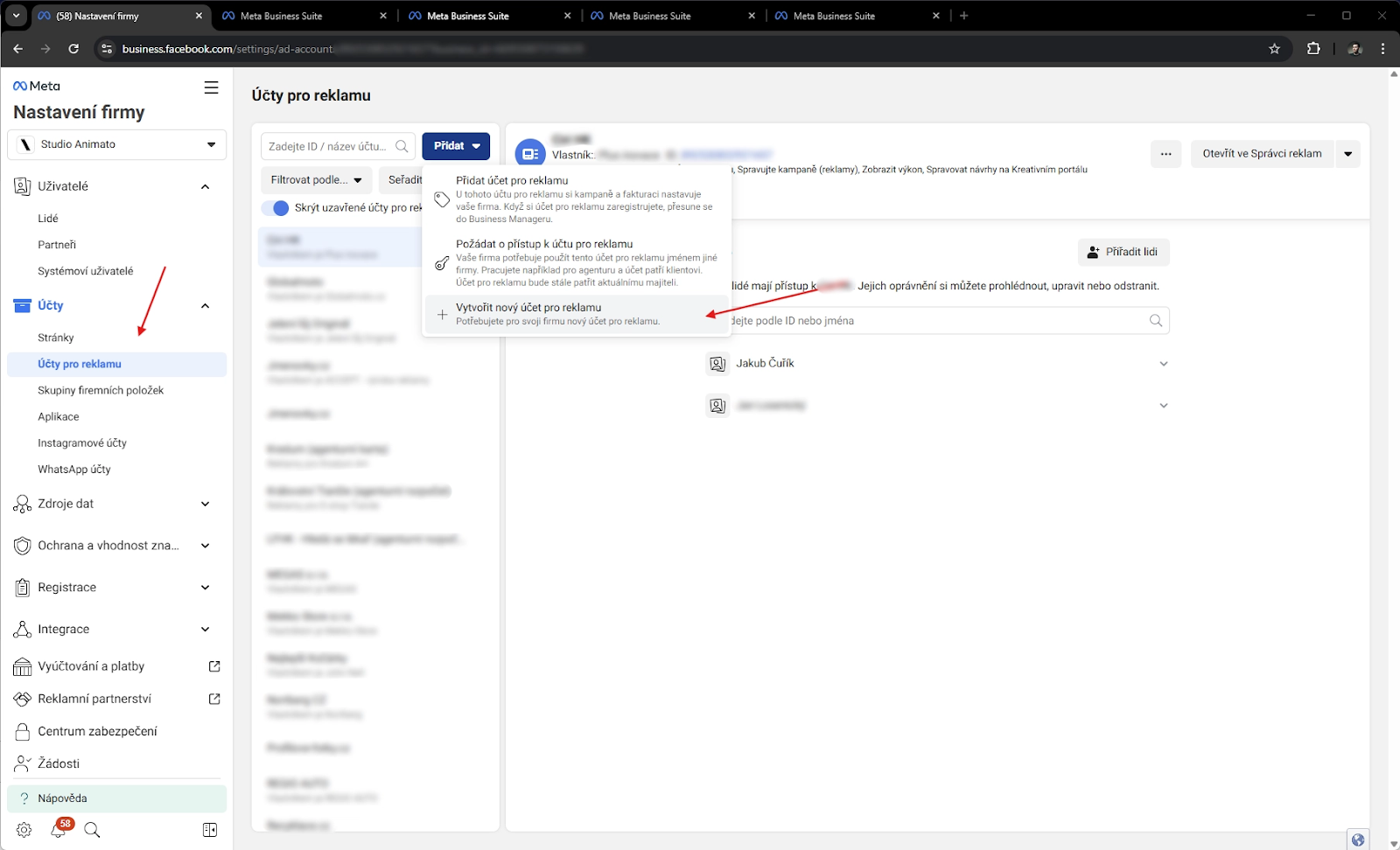Open settings gear icon at sidebar bottom
Image resolution: width=1400 pixels, height=850 pixels.
click(x=24, y=830)
